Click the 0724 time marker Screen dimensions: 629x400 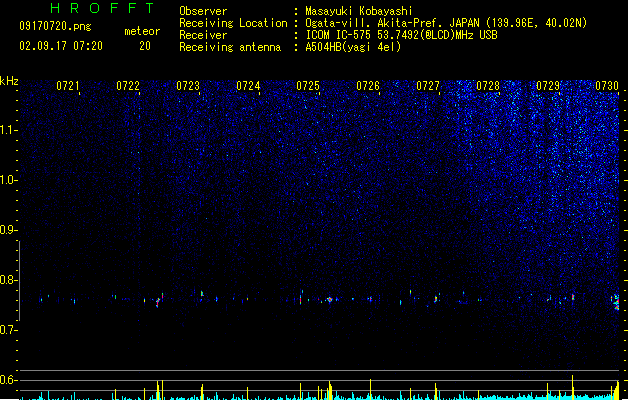click(x=248, y=86)
